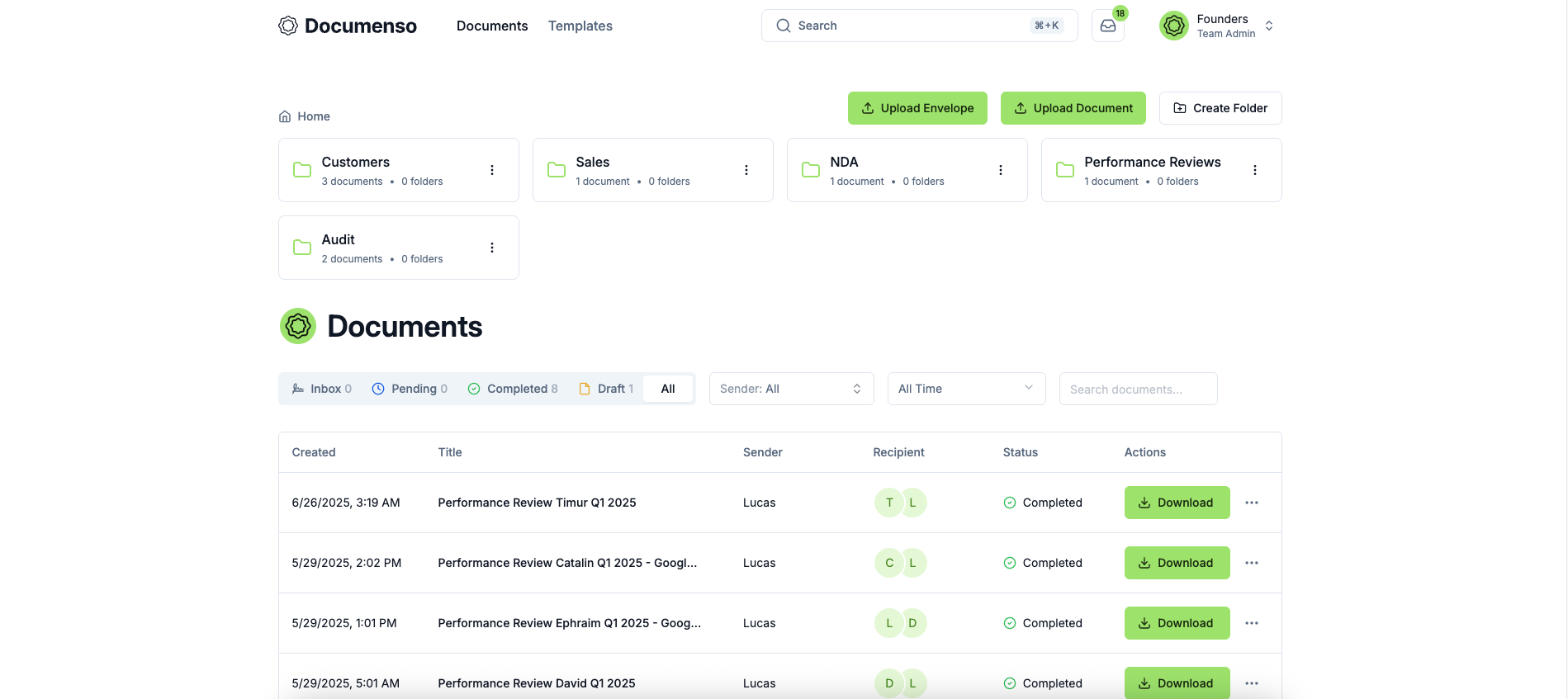The image size is (1568, 699).
Task: Open Customers folder options menu
Action: (x=492, y=170)
